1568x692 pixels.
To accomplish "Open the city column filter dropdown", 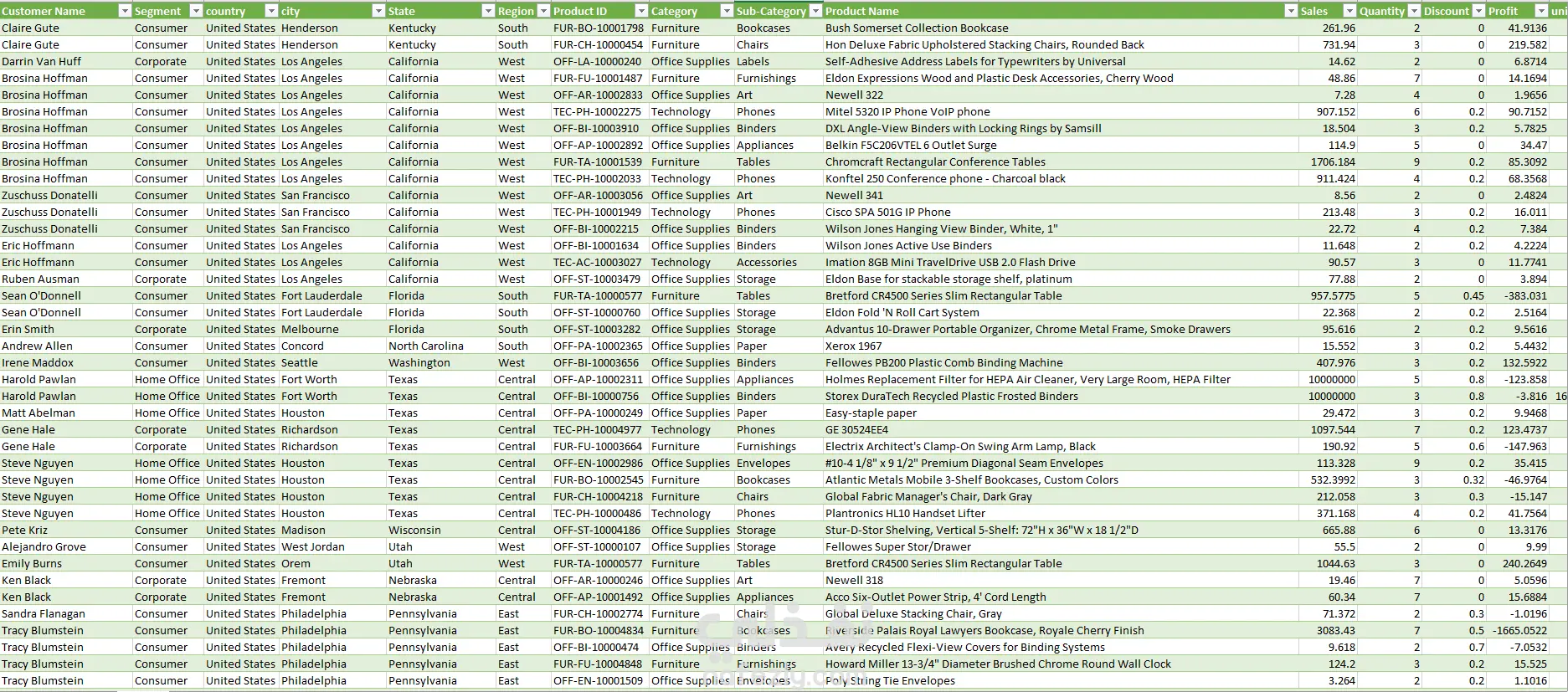I will (x=378, y=11).
